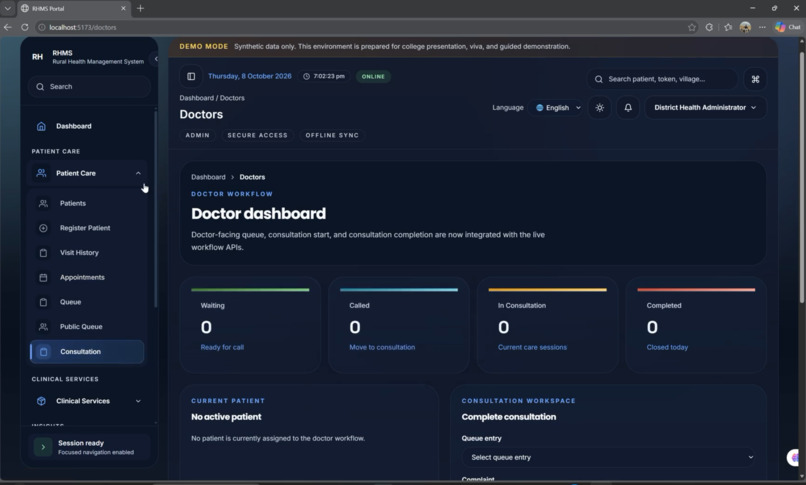Click the Public Queue people icon

click(x=44, y=327)
